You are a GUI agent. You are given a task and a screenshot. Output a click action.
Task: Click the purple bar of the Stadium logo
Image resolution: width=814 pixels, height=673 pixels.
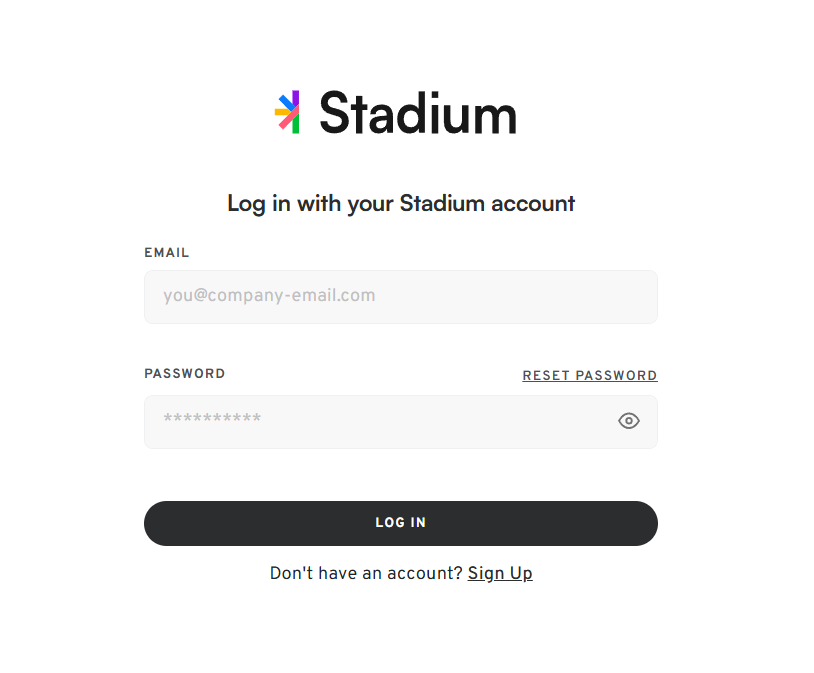point(295,99)
